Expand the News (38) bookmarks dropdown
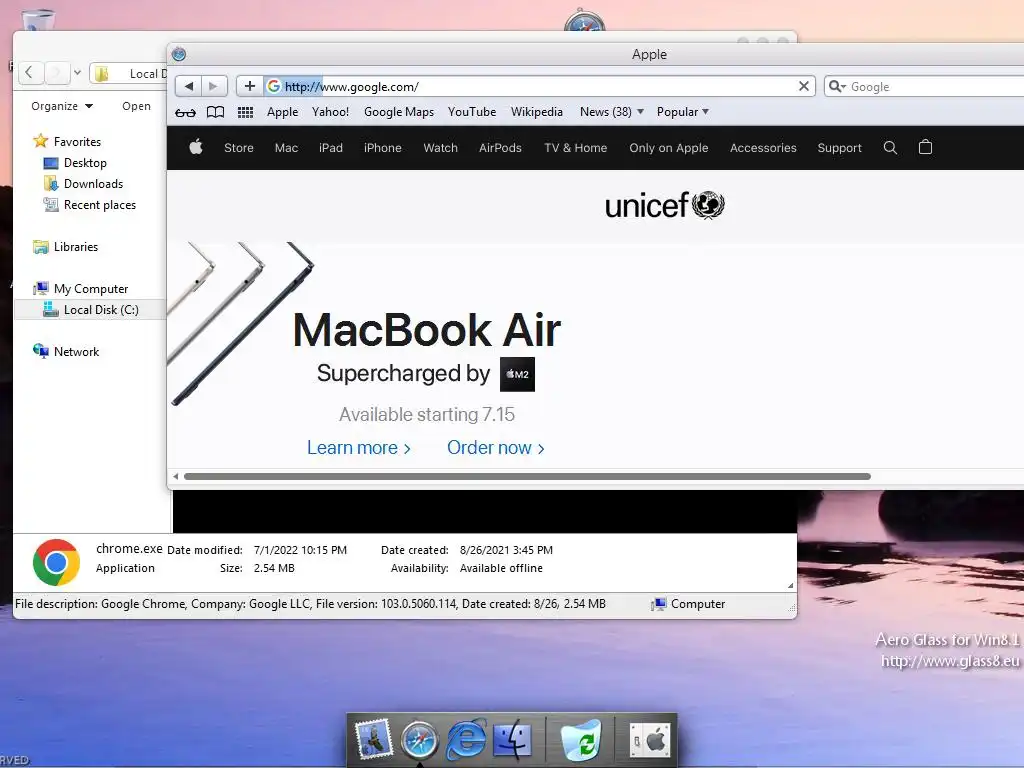1024x768 pixels. 612,112
